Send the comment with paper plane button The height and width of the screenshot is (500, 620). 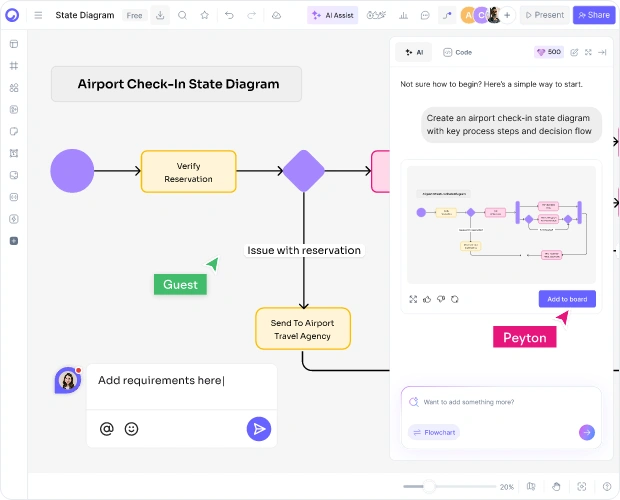(x=259, y=429)
